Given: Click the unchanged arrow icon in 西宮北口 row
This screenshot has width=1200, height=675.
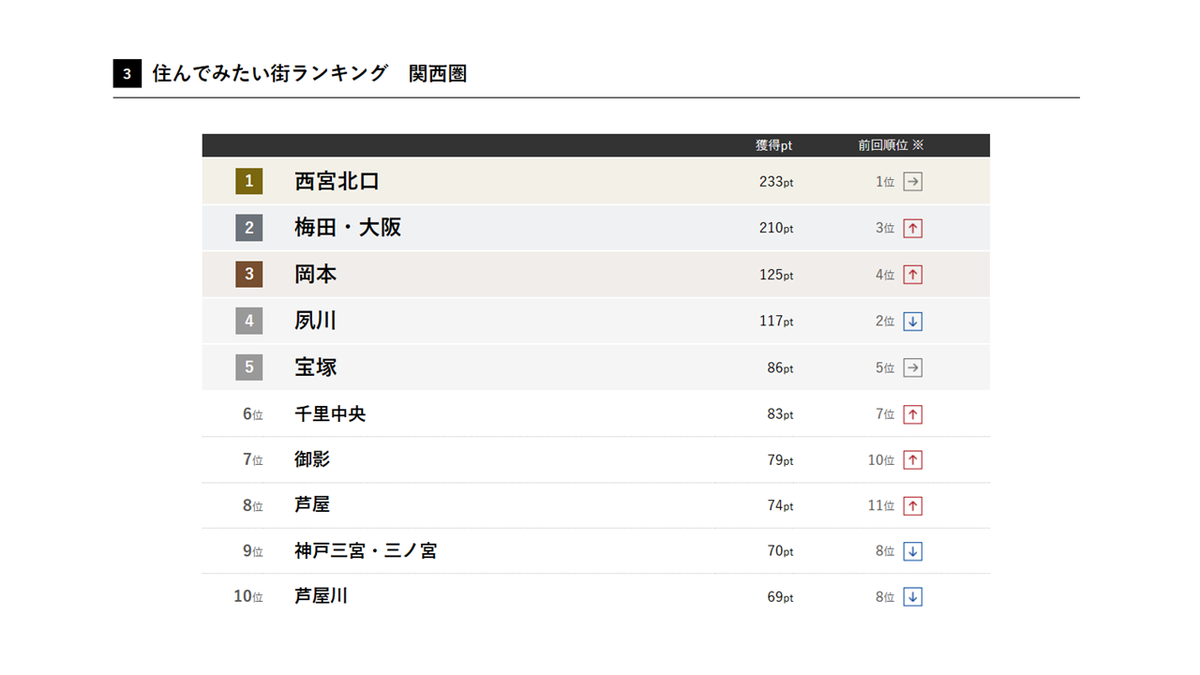Looking at the screenshot, I should pyautogui.click(x=912, y=182).
